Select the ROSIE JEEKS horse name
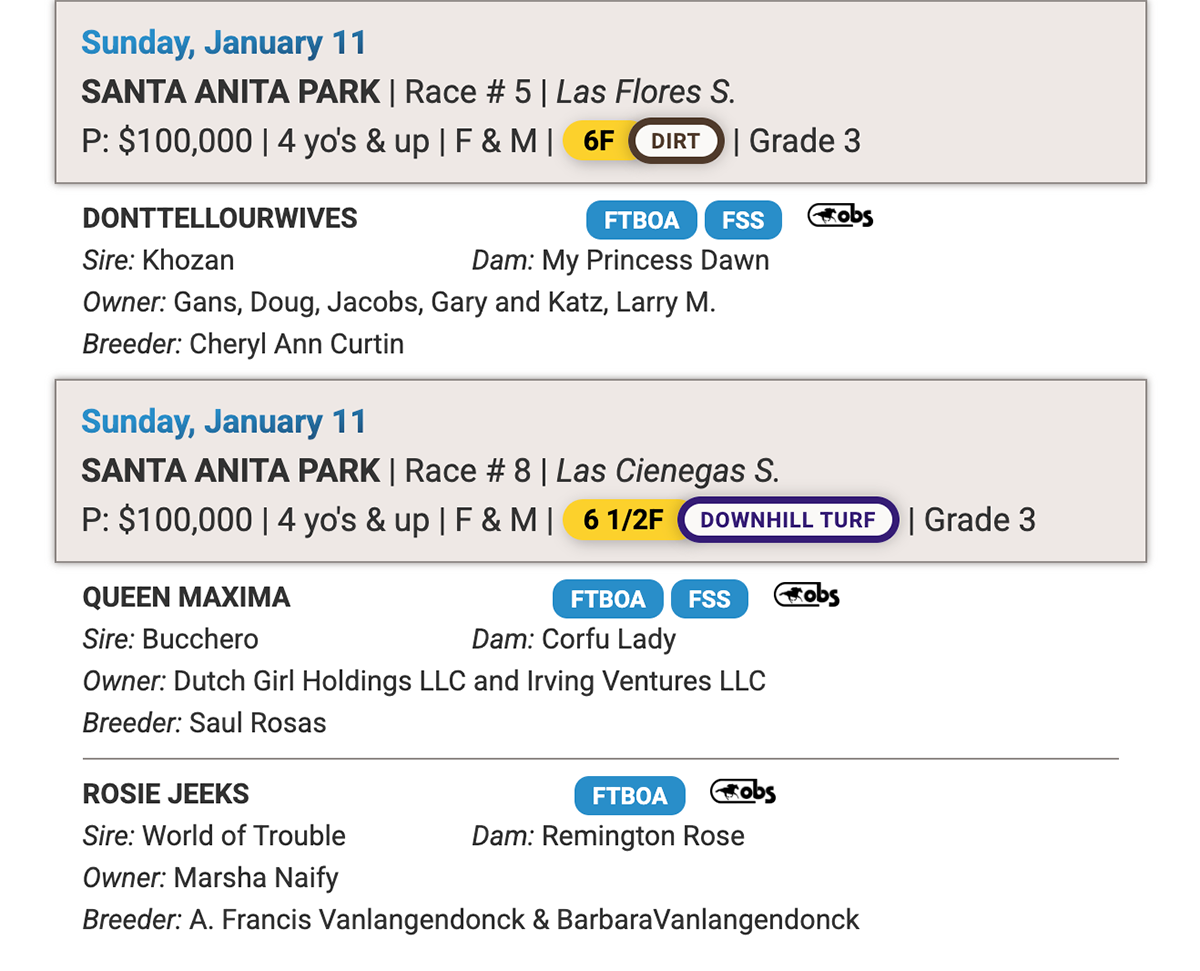The width and height of the screenshot is (1200, 971). tap(166, 794)
